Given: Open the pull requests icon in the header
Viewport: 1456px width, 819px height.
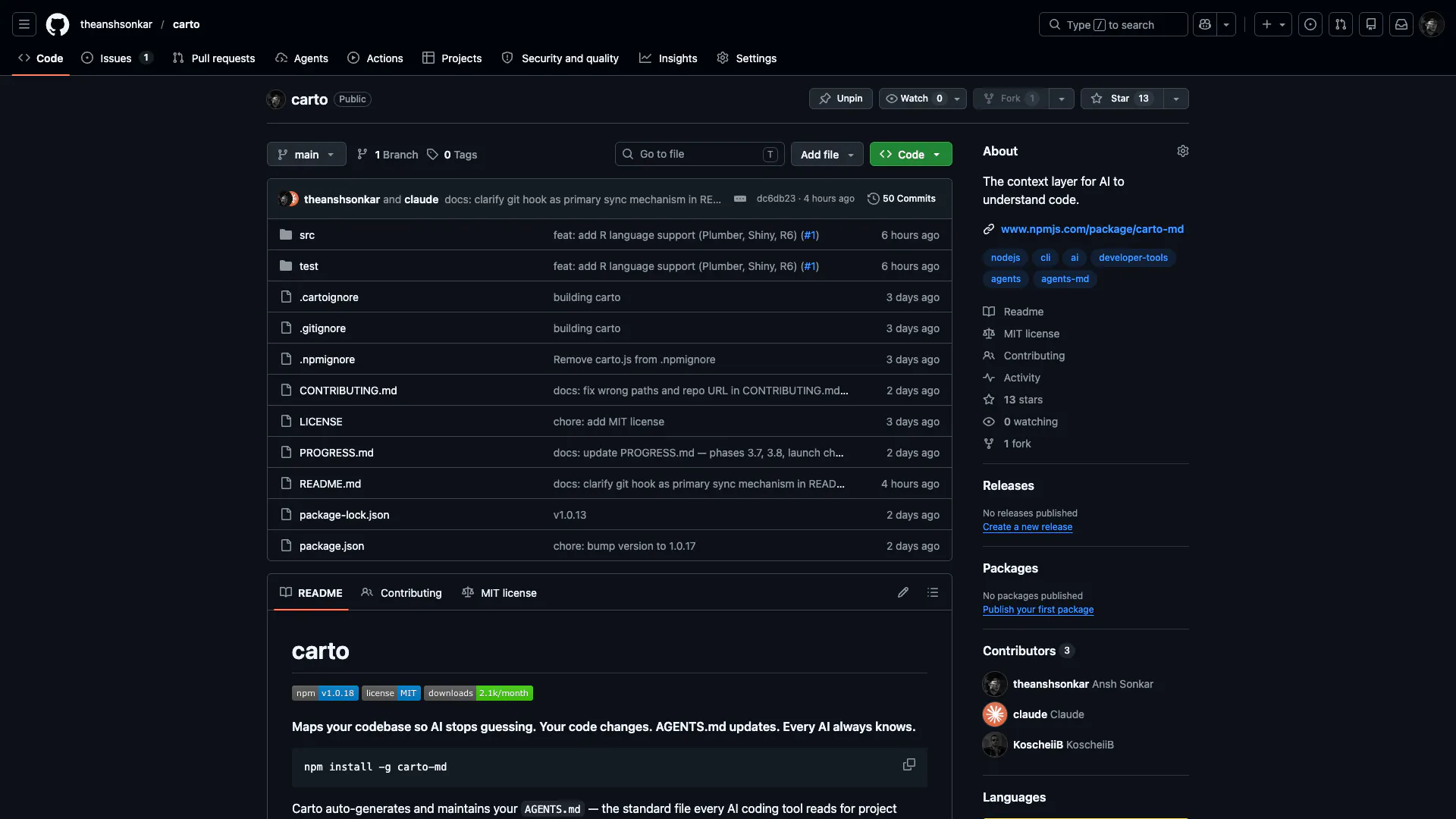Looking at the screenshot, I should [1341, 24].
